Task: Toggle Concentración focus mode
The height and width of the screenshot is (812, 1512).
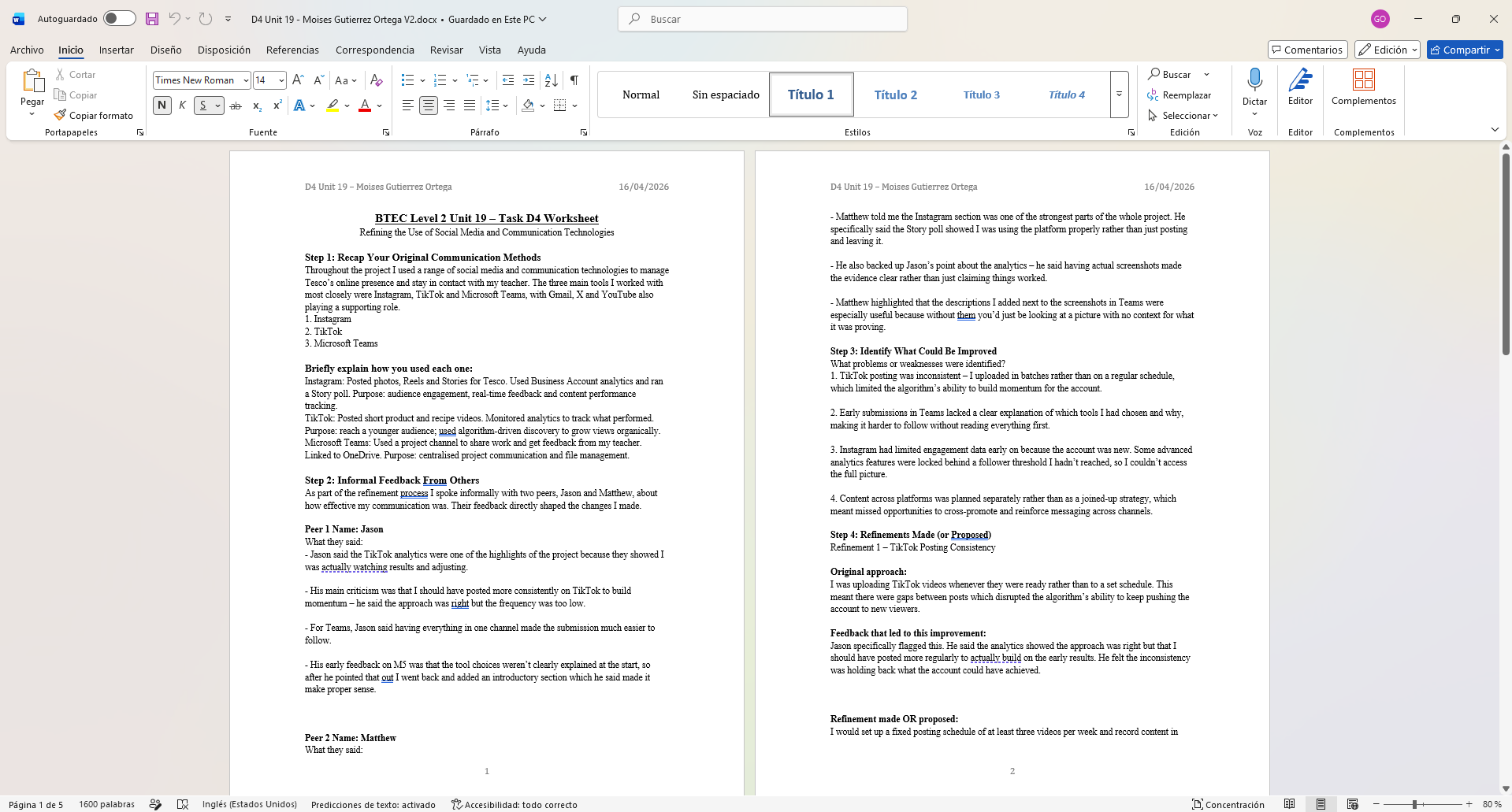Action: click(x=1228, y=804)
